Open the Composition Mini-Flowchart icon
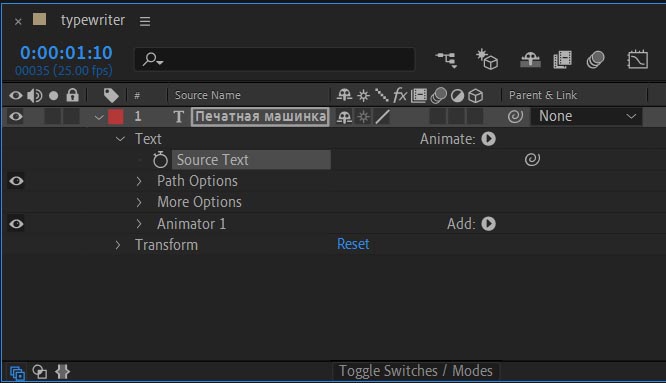This screenshot has height=383, width=666. [x=446, y=60]
